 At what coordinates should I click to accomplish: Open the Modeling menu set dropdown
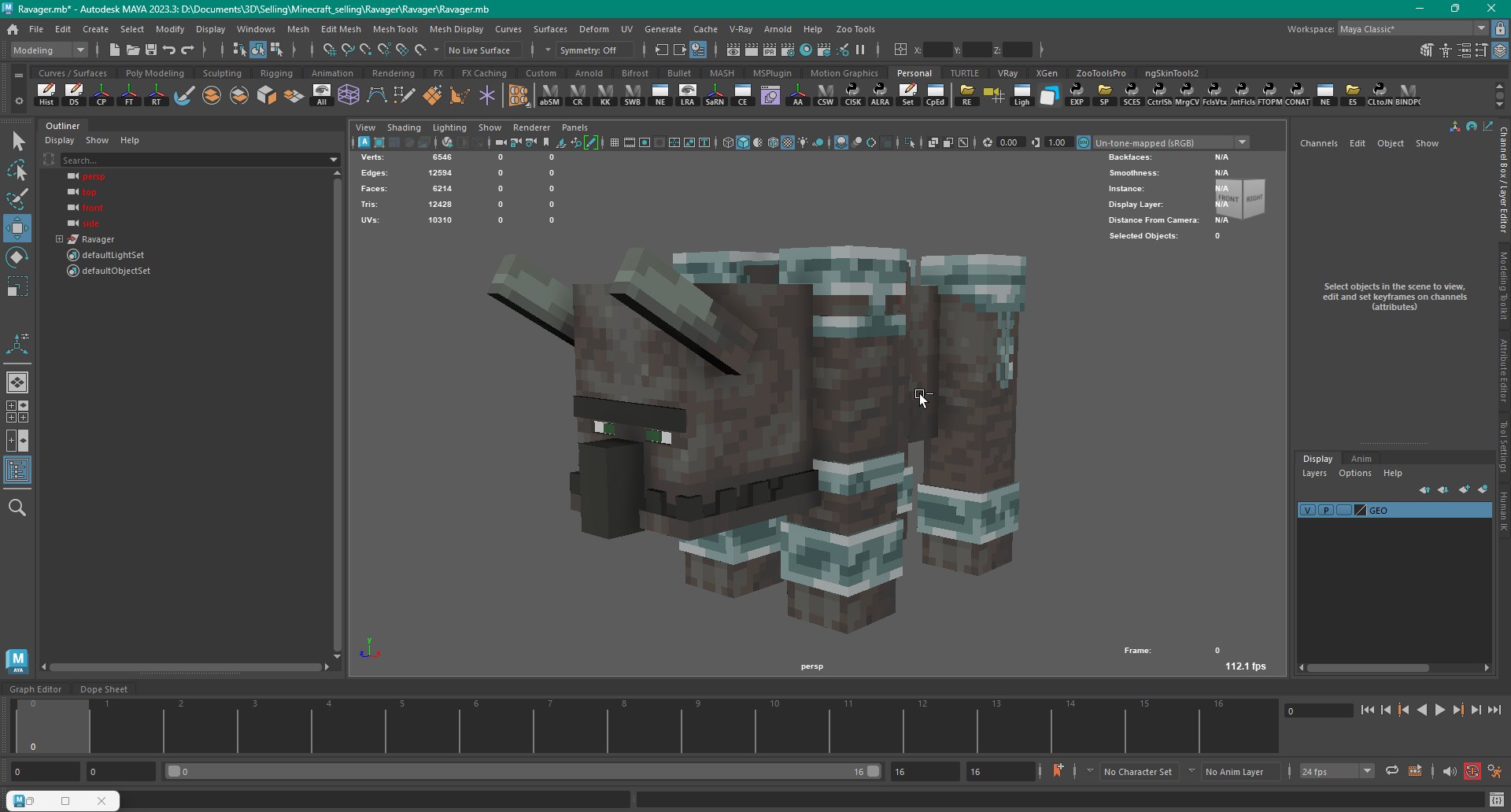pyautogui.click(x=50, y=50)
